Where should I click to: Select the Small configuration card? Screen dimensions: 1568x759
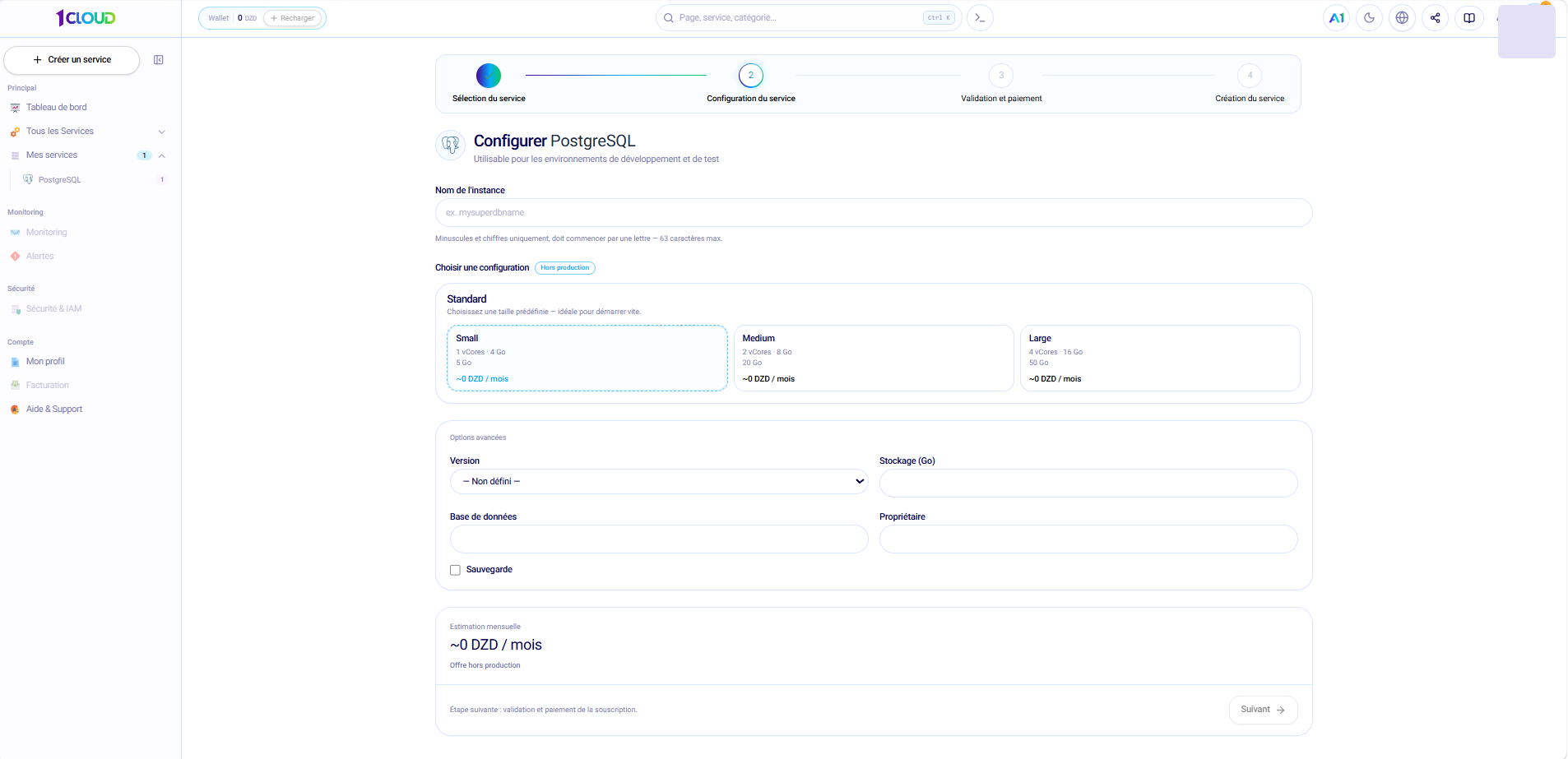click(587, 358)
